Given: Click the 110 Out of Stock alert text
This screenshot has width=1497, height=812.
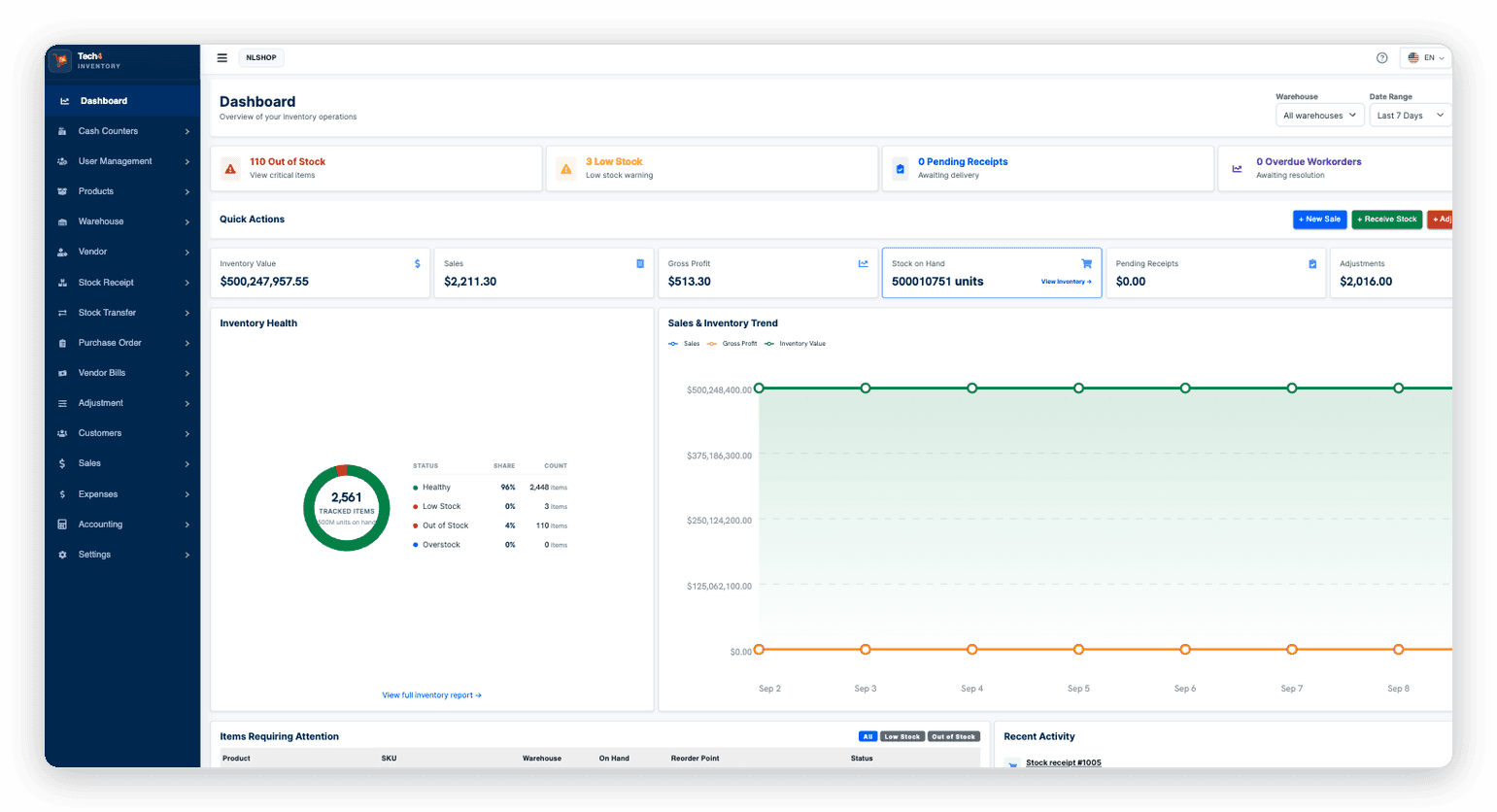Looking at the screenshot, I should point(288,162).
